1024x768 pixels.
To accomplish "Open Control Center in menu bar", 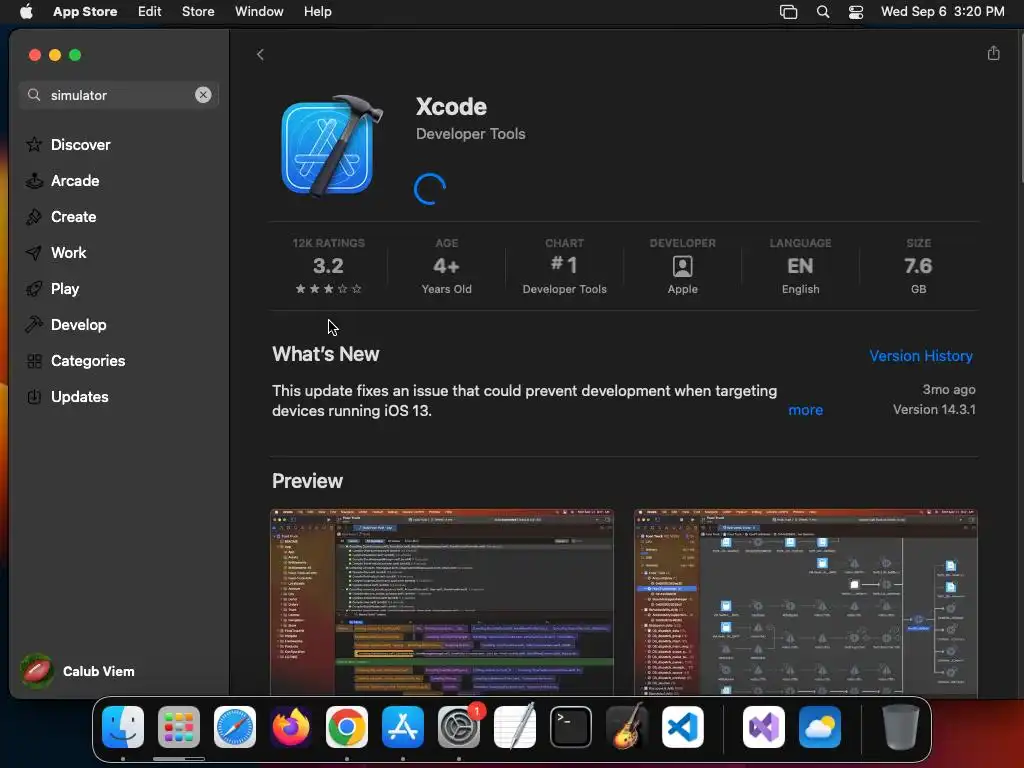I will click(x=856, y=12).
